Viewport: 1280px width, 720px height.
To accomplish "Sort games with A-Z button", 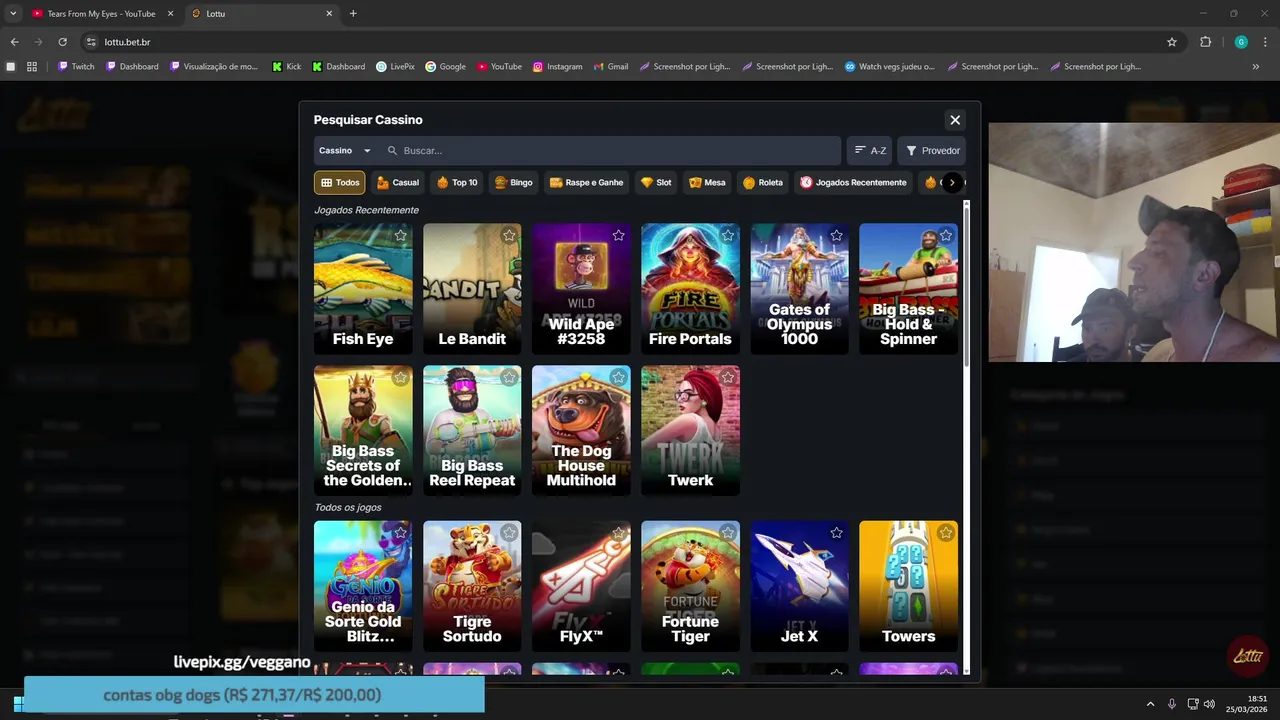I will [x=869, y=151].
